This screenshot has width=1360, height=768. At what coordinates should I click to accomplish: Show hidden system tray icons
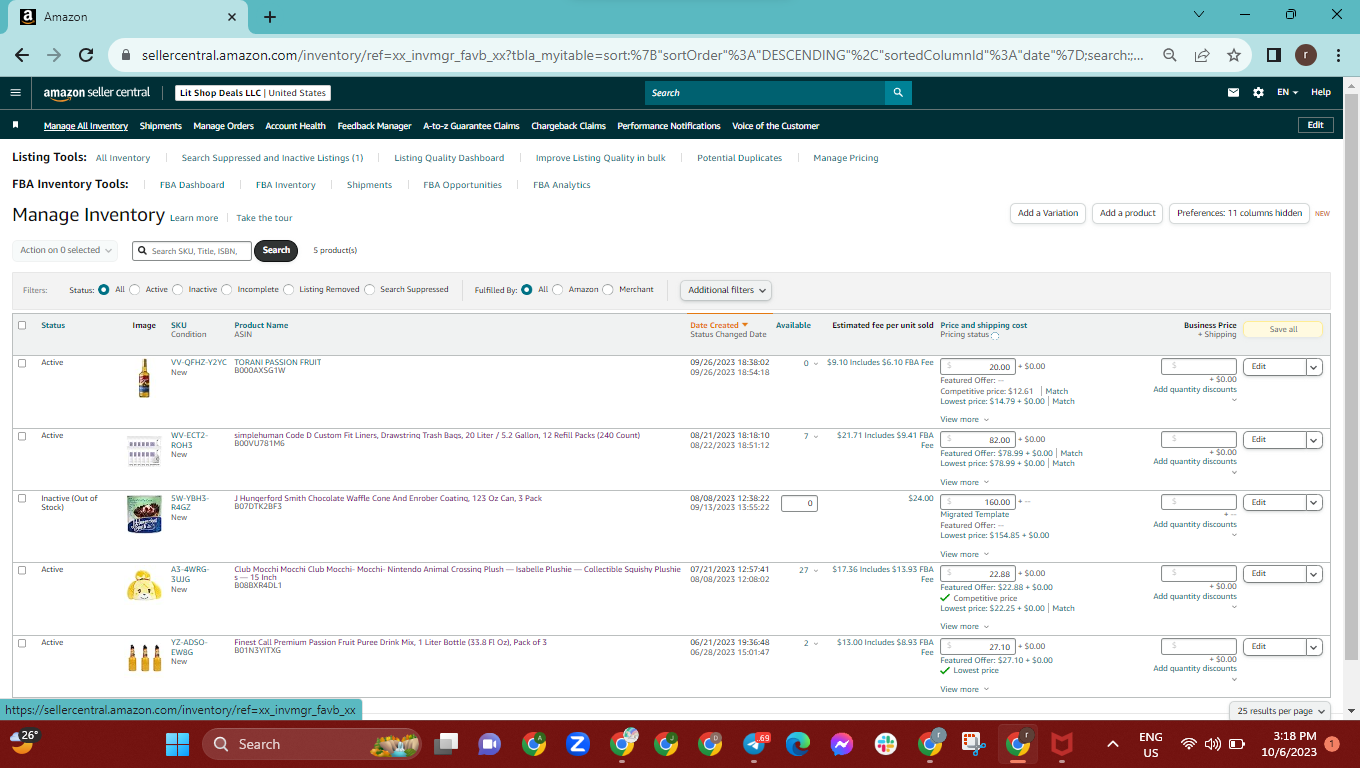(1112, 744)
